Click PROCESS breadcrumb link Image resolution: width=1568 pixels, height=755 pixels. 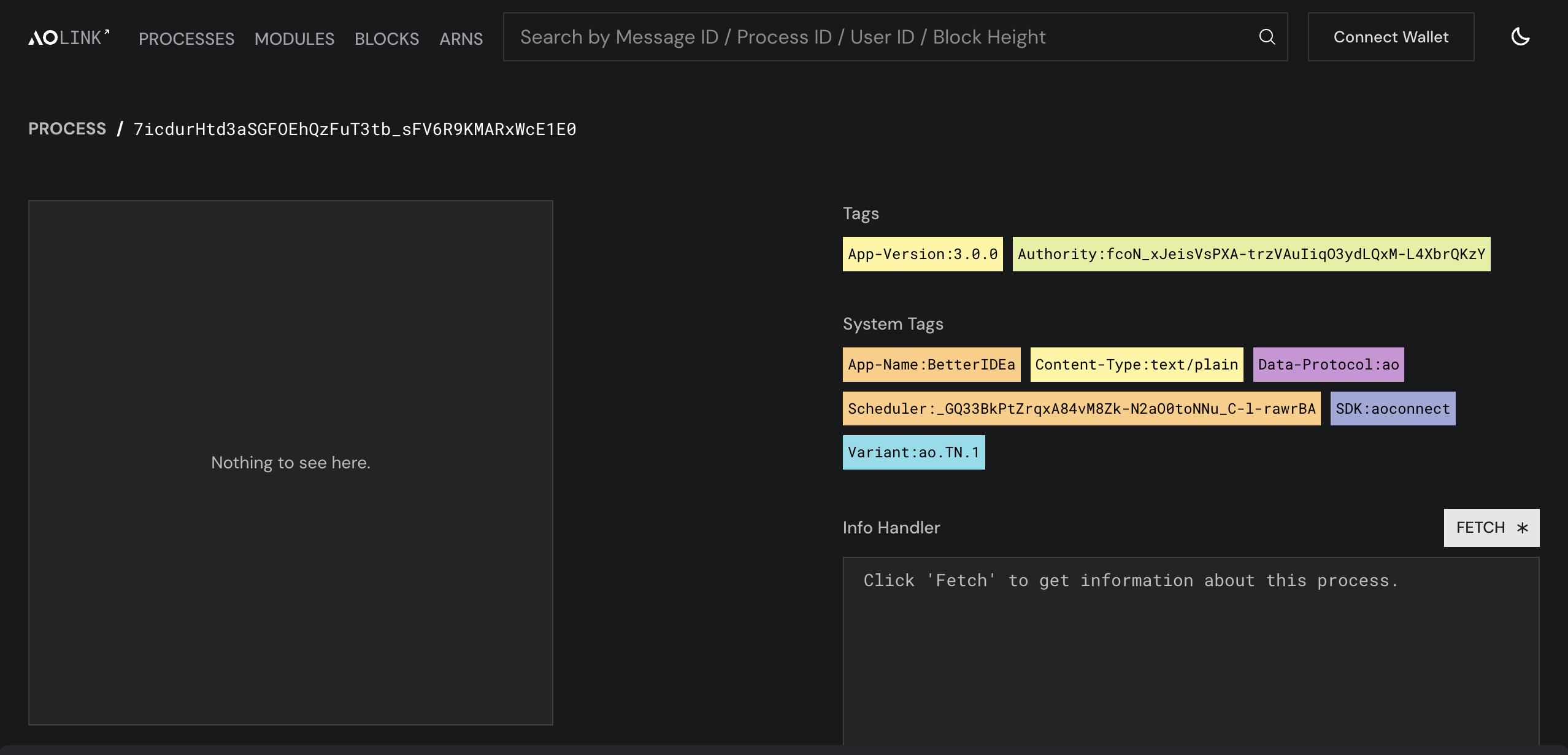67,129
